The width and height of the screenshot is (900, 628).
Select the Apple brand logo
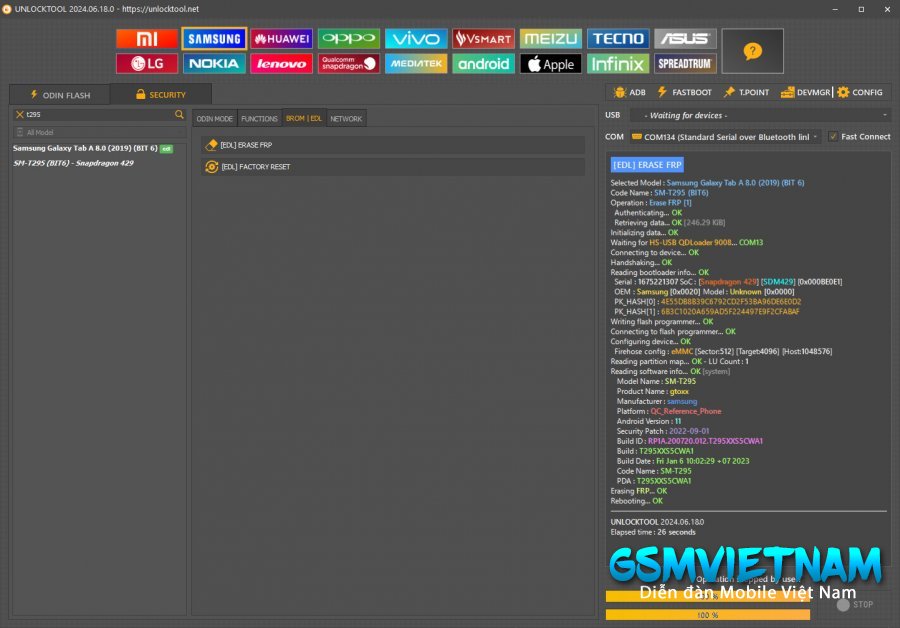coord(550,63)
